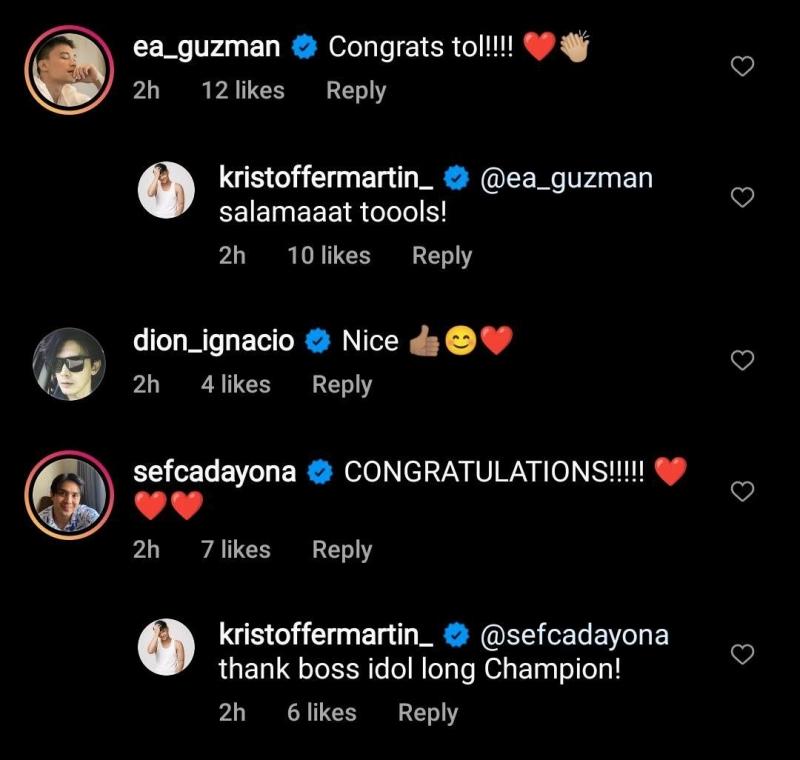
Task: Toggle the like heart on dion_ignacio's comment
Action: coord(741,360)
